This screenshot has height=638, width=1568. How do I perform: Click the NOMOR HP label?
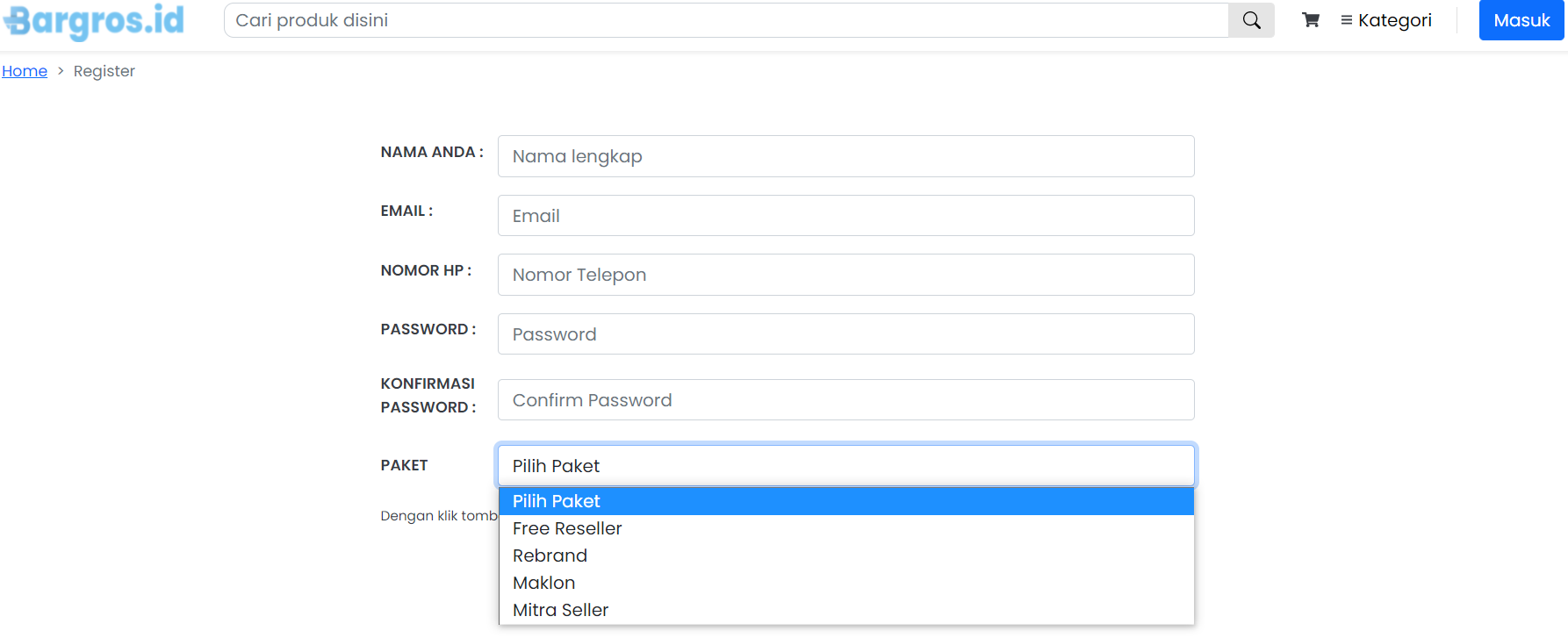pos(426,270)
